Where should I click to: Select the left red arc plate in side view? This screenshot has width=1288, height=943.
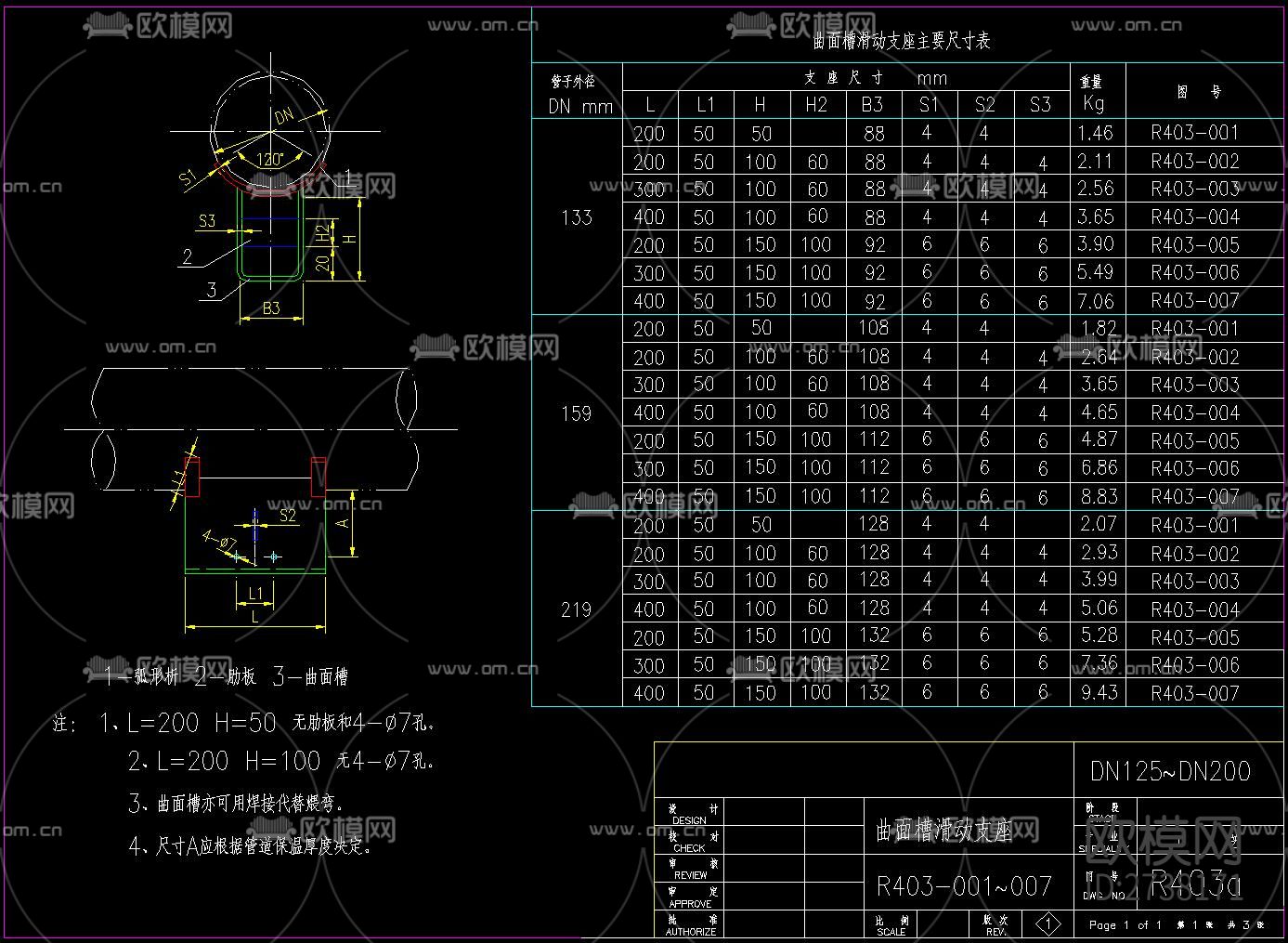[192, 477]
